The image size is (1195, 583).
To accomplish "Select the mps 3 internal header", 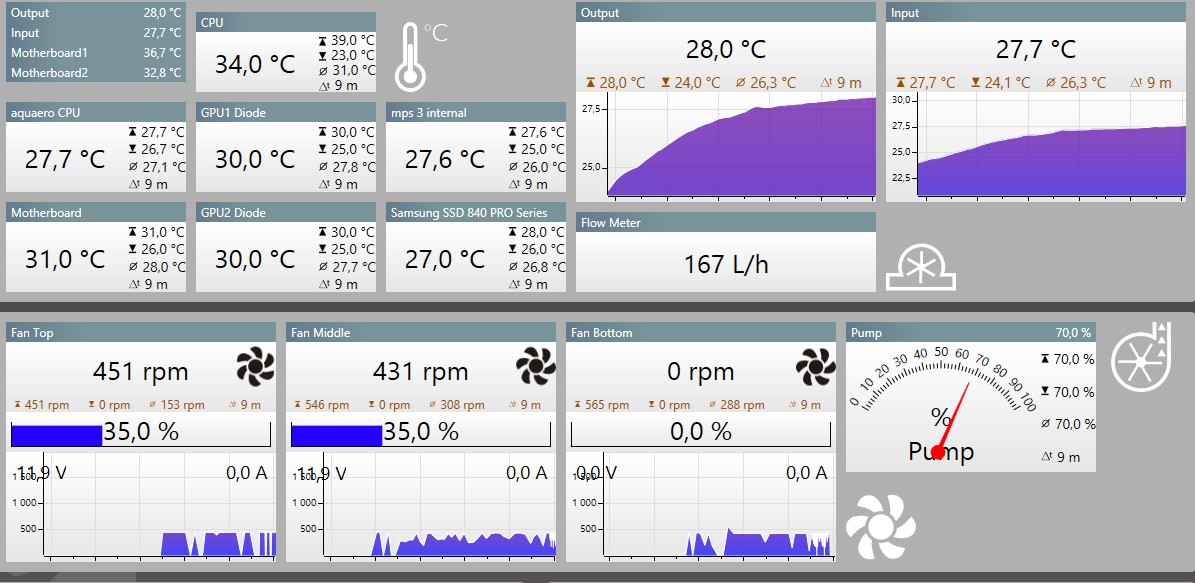I will click(x=476, y=112).
